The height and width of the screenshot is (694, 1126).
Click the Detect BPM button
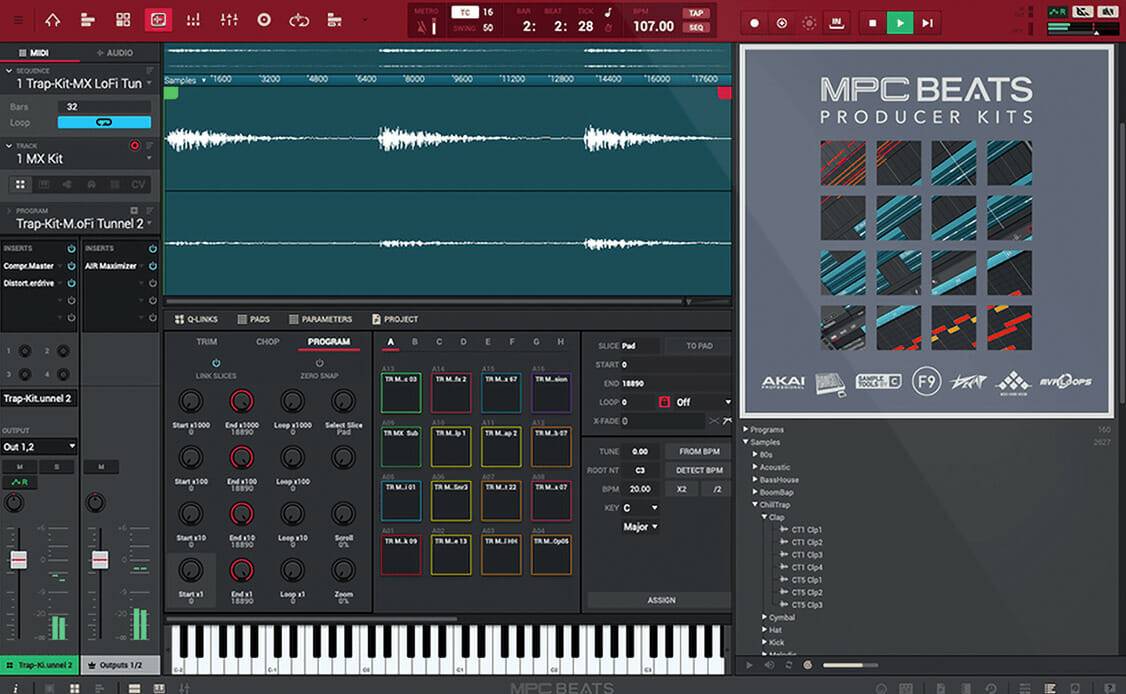coord(697,470)
